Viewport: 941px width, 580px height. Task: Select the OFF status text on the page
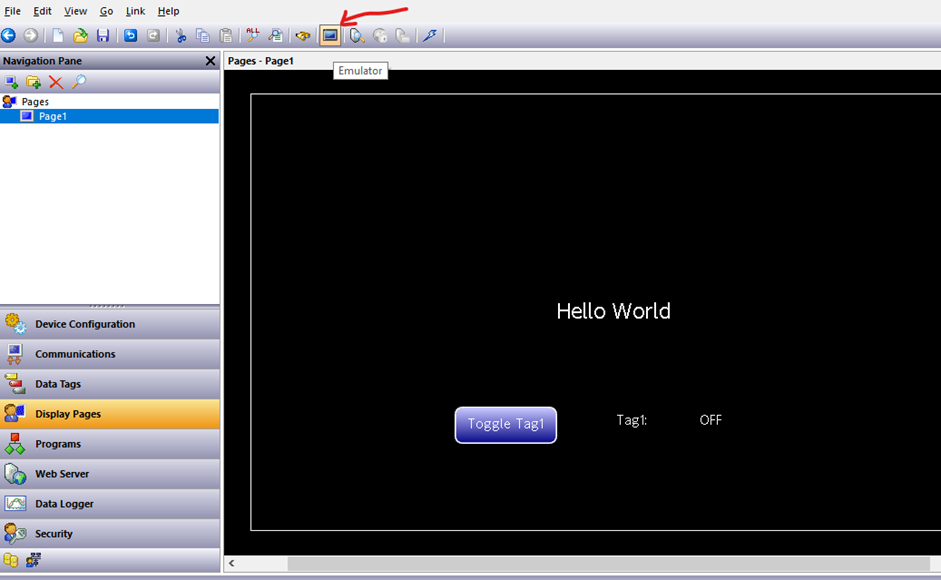711,420
